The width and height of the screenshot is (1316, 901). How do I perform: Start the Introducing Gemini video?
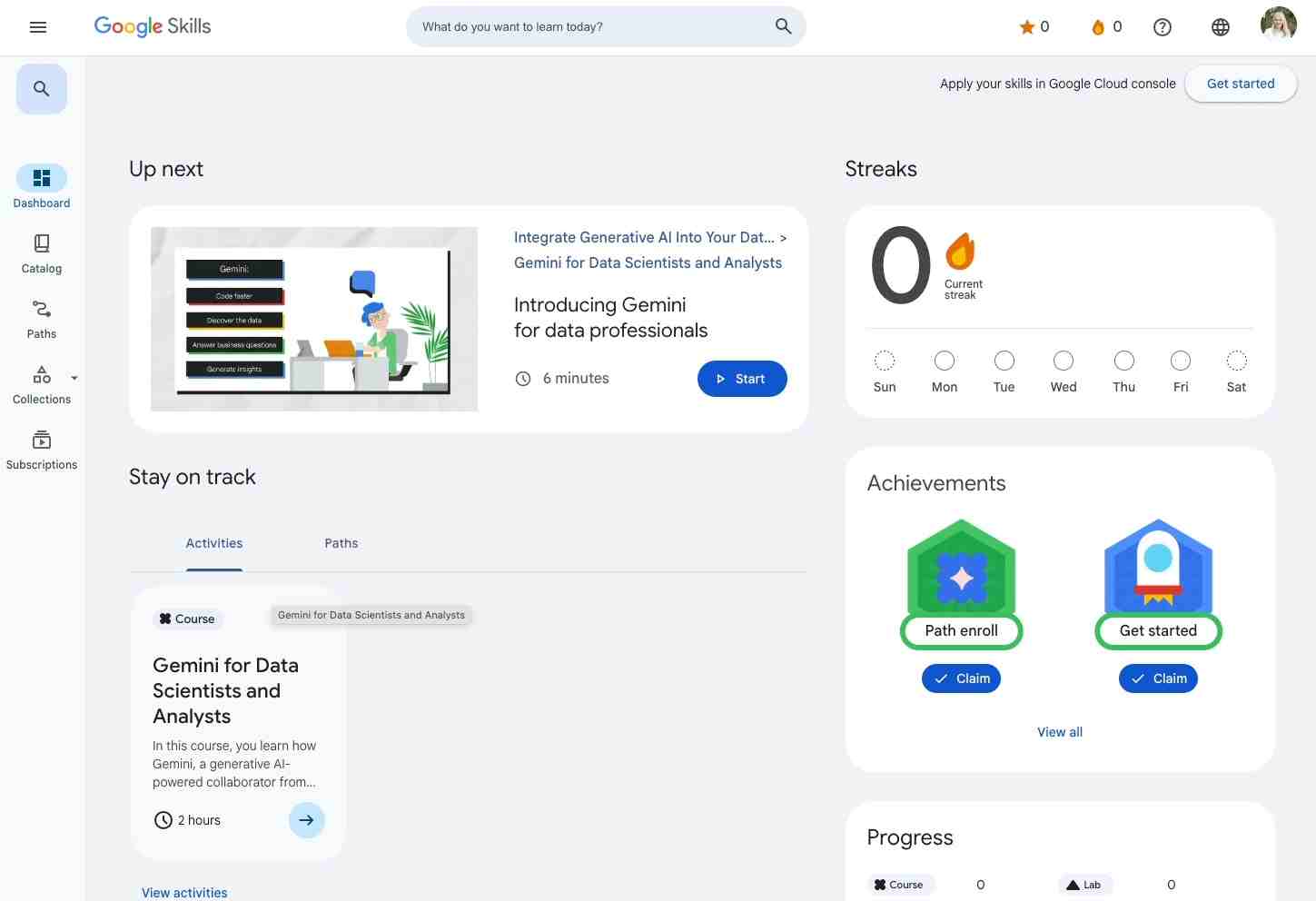click(x=742, y=379)
